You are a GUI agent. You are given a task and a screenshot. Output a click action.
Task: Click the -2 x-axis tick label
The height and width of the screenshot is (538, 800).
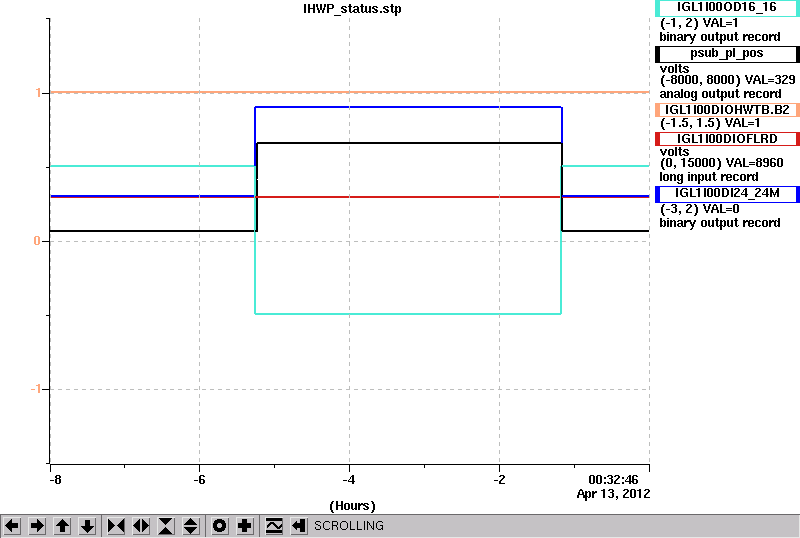click(499, 480)
